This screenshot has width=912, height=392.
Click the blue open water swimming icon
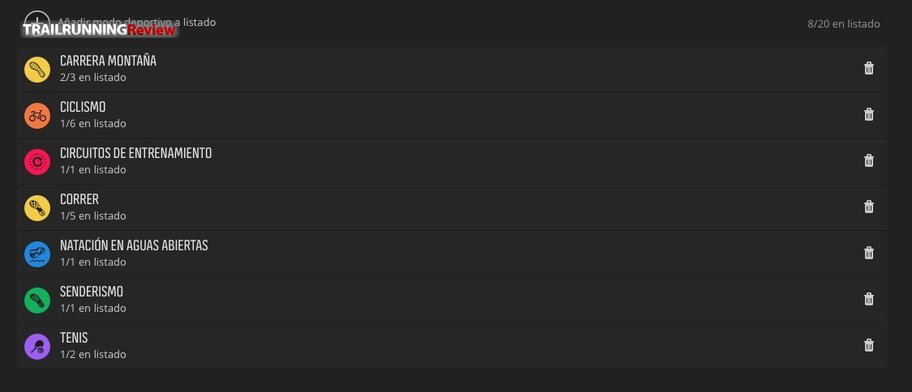(37, 254)
